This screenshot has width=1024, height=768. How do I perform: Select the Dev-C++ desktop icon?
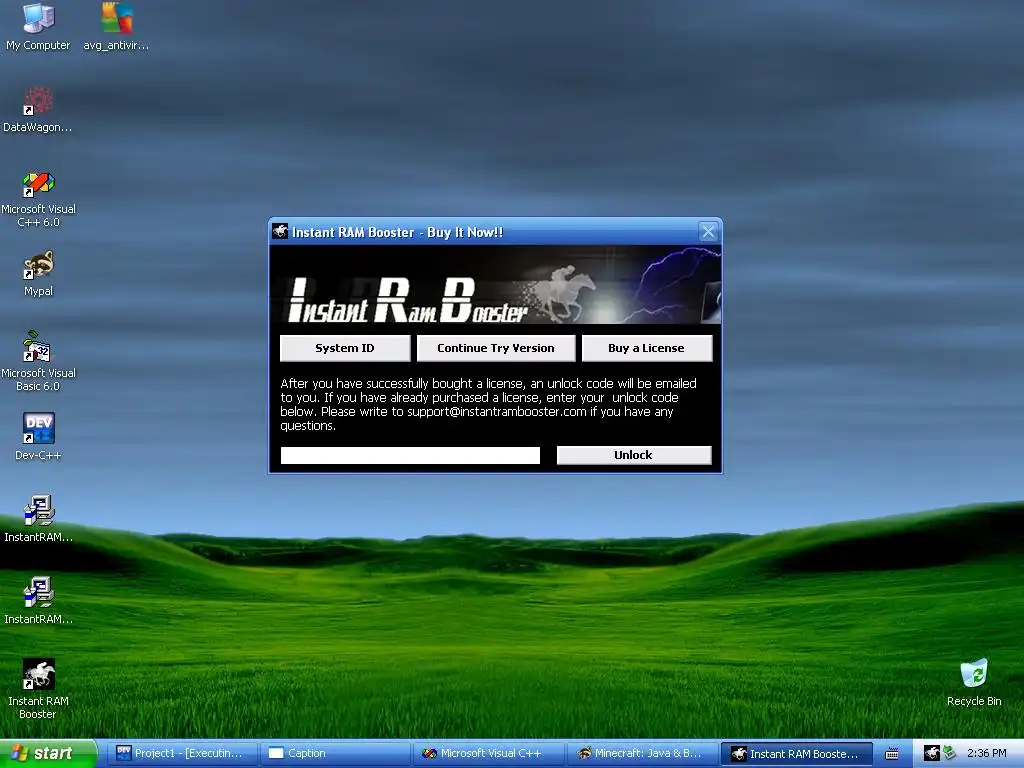tap(38, 436)
